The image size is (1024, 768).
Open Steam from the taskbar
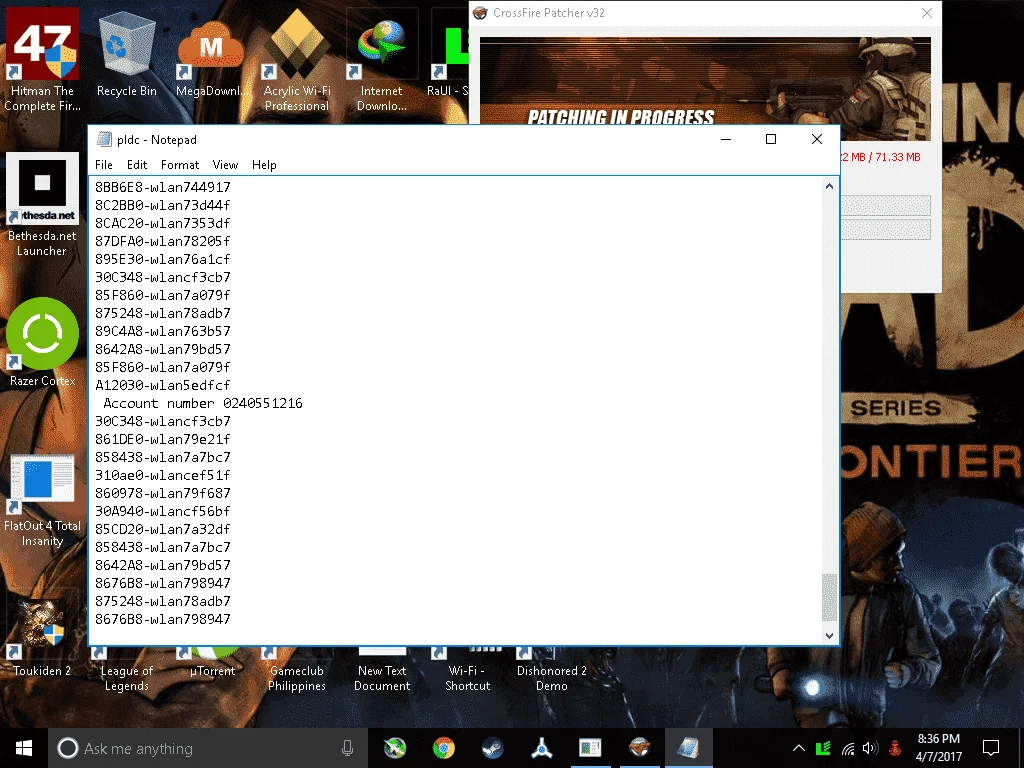coord(492,748)
